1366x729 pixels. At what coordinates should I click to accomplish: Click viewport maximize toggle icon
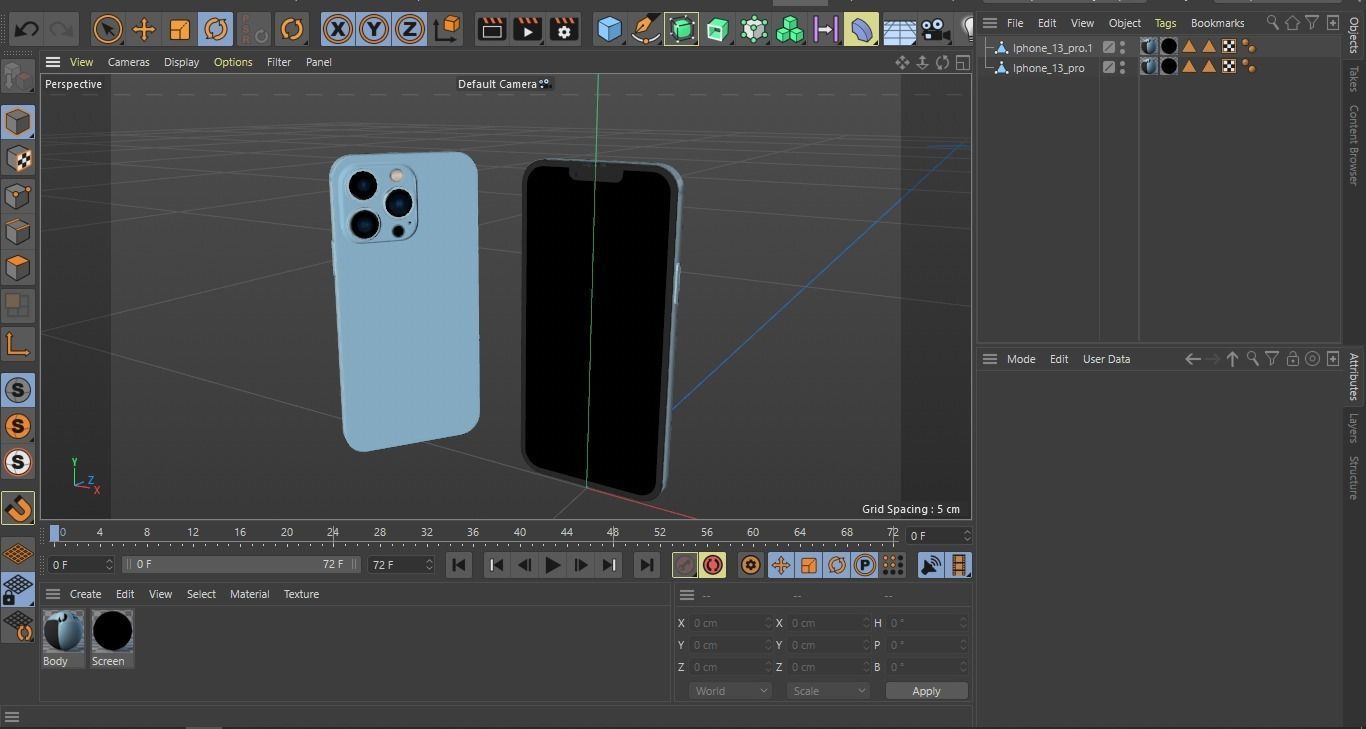[x=962, y=63]
